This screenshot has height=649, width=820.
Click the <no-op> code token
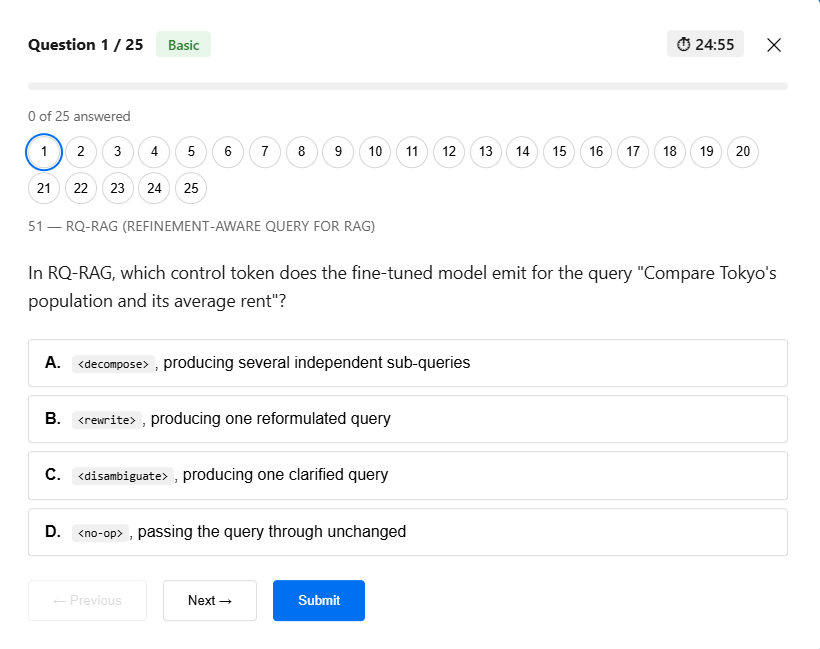point(100,533)
